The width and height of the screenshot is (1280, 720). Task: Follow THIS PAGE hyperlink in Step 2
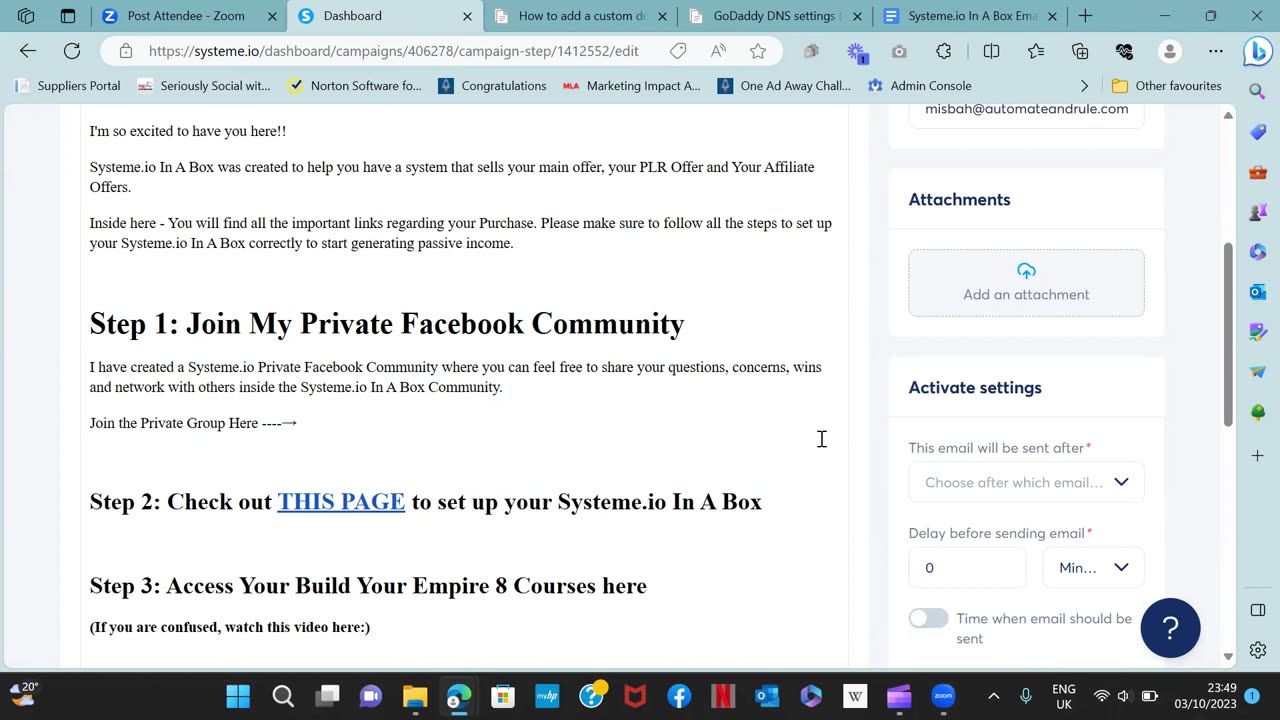tap(341, 502)
